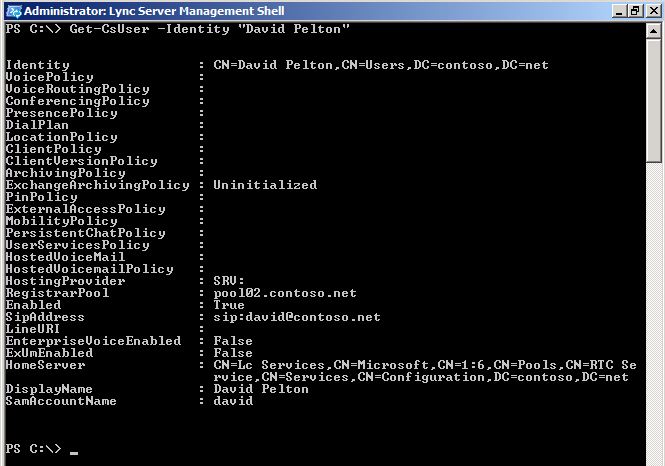Click the scrollbar track below the thumb
The width and height of the screenshot is (665, 466).
654,314
